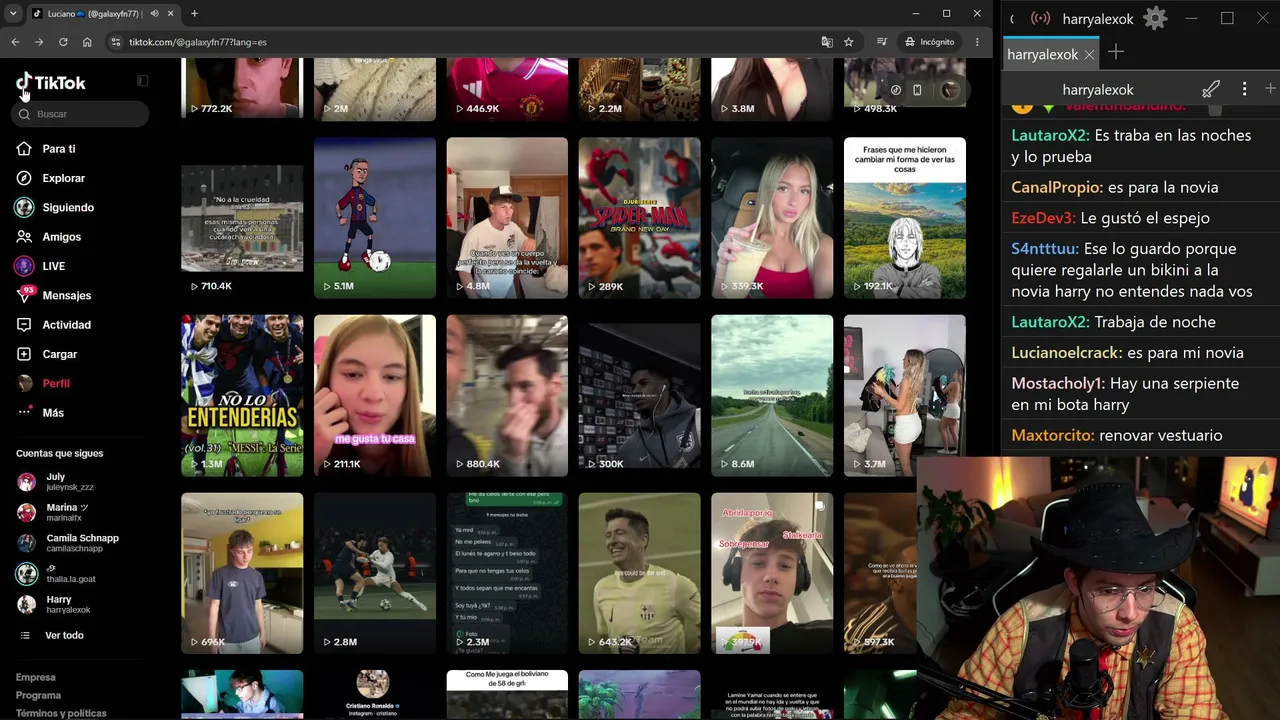Open the Explorar page
1280x720 pixels.
(x=63, y=178)
